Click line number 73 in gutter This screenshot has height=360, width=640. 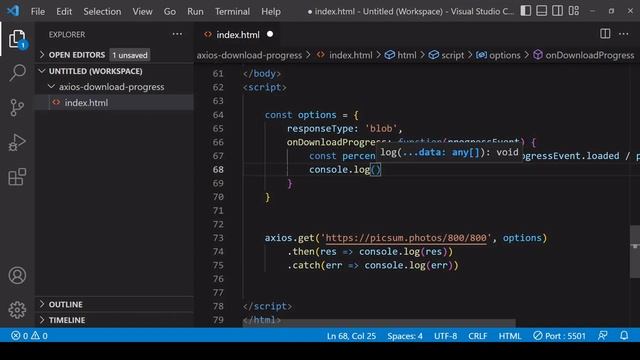coord(218,238)
